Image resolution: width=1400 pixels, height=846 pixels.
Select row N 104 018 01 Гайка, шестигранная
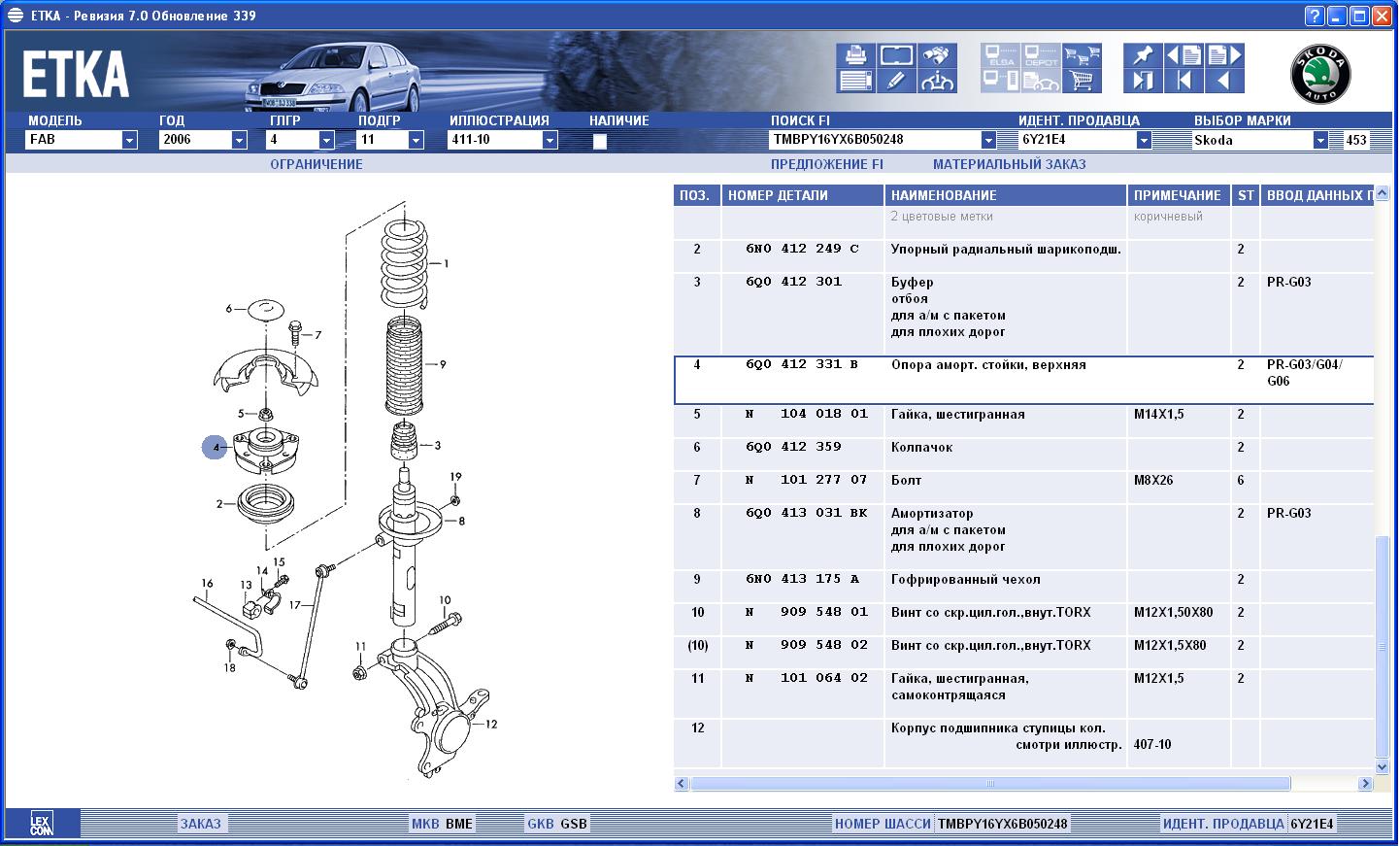pyautogui.click(x=1024, y=422)
